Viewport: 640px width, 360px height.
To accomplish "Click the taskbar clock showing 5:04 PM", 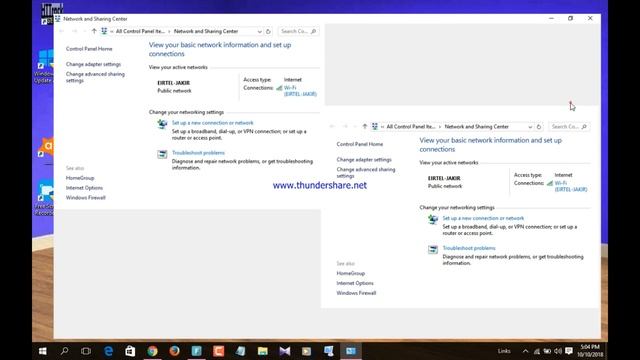I will pyautogui.click(x=590, y=351).
